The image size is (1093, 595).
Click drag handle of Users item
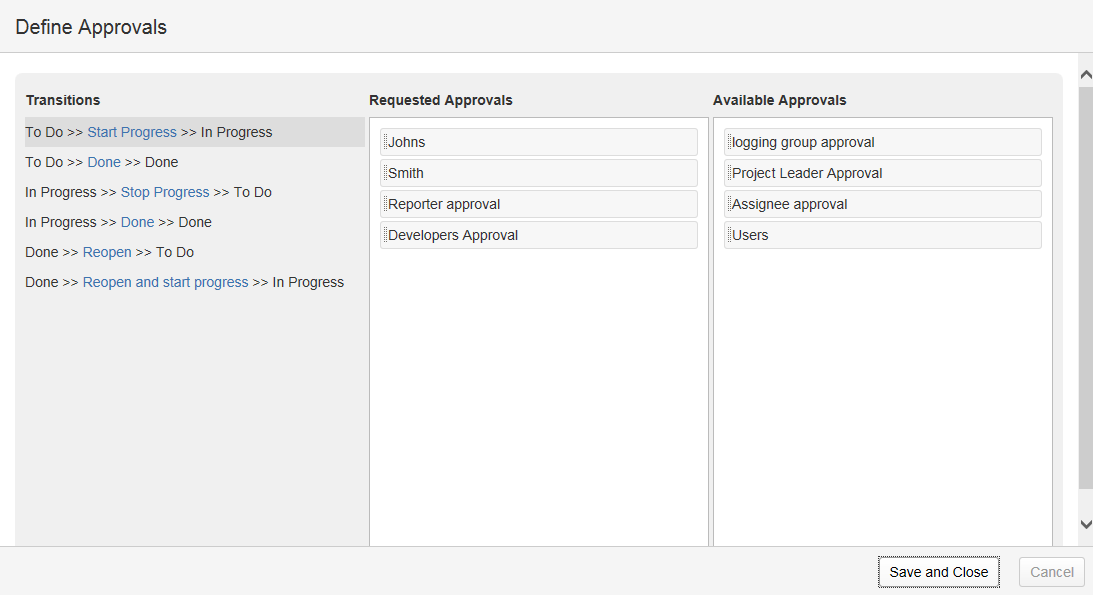point(729,235)
